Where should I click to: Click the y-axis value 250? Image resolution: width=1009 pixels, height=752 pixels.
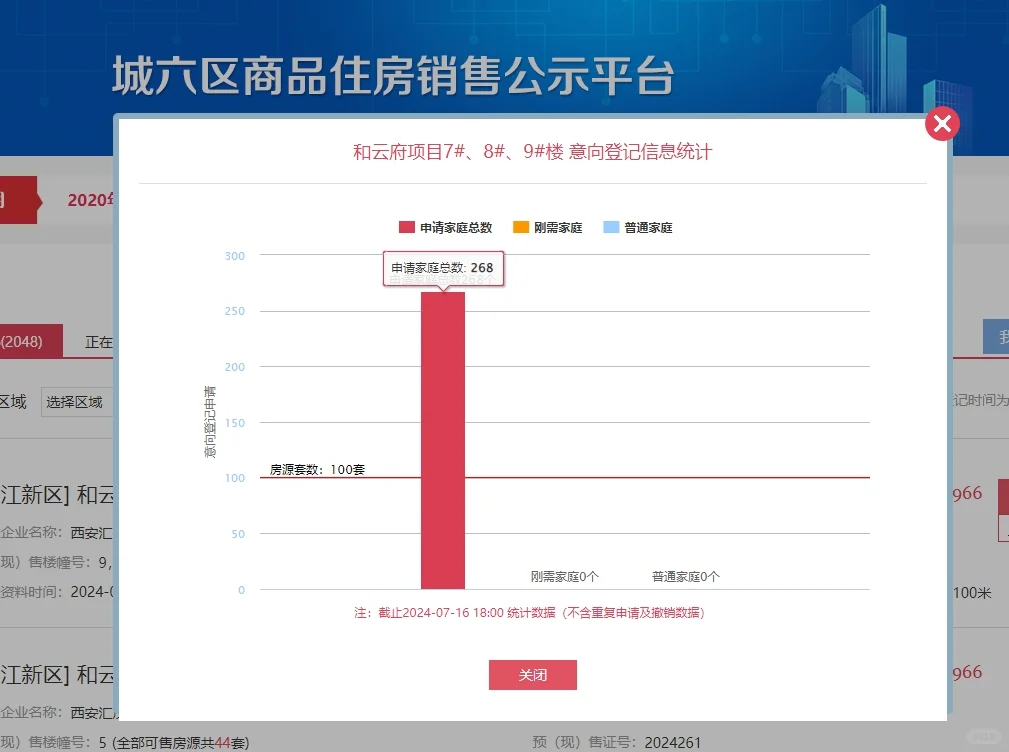(235, 311)
